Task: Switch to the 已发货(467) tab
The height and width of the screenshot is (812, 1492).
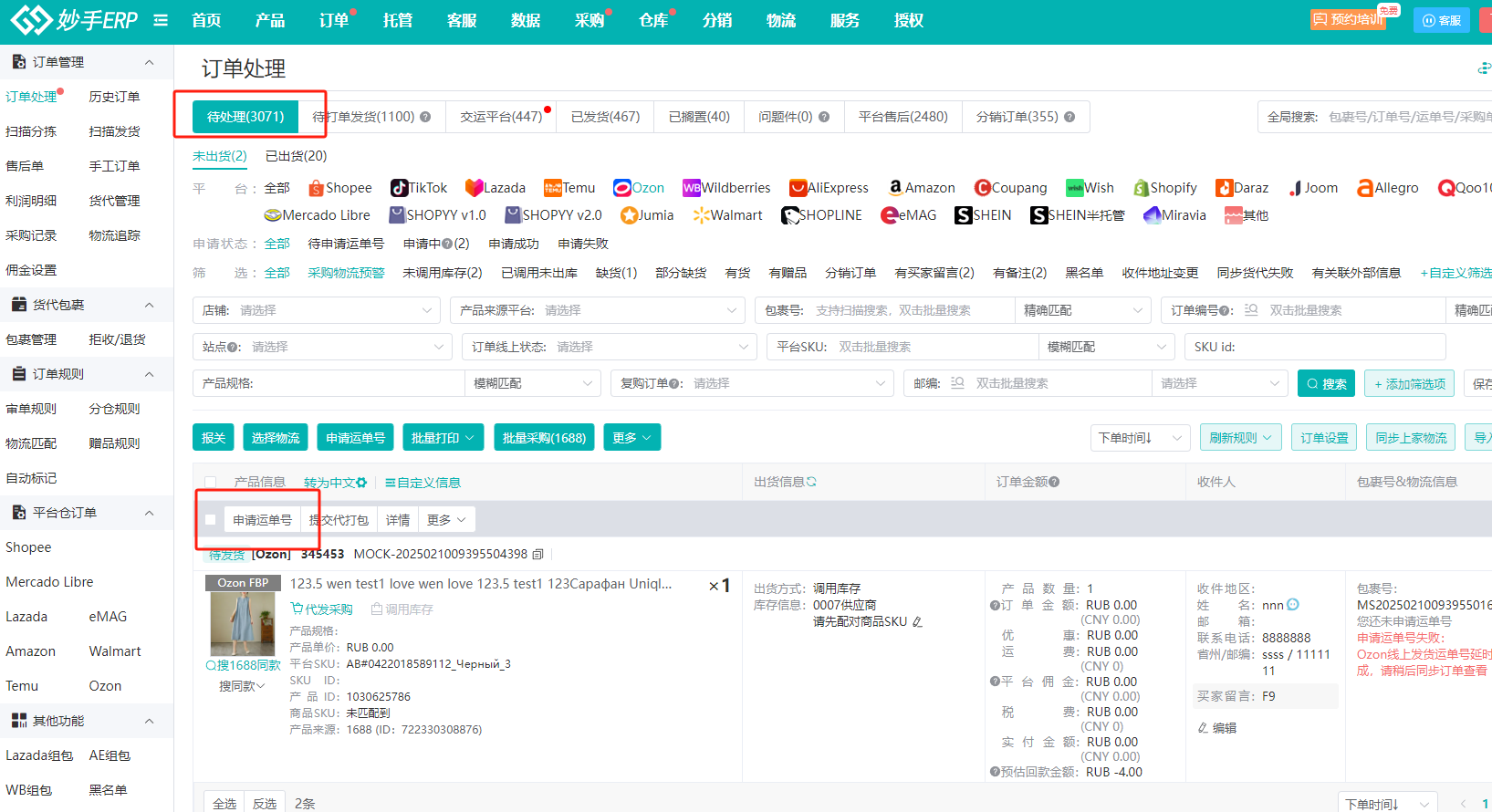Action: point(605,117)
